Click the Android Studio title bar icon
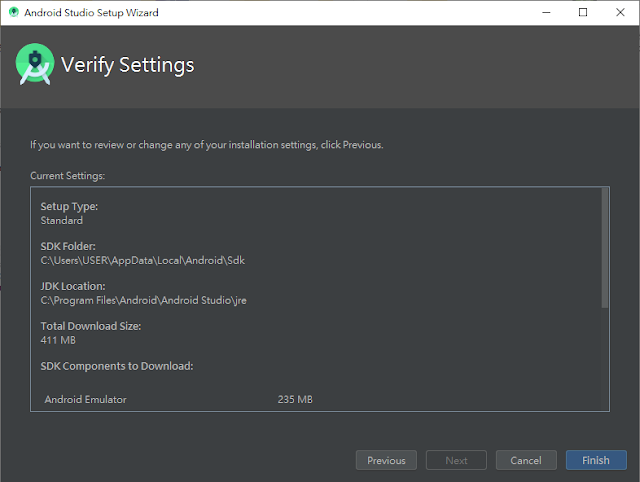 pyautogui.click(x=13, y=12)
